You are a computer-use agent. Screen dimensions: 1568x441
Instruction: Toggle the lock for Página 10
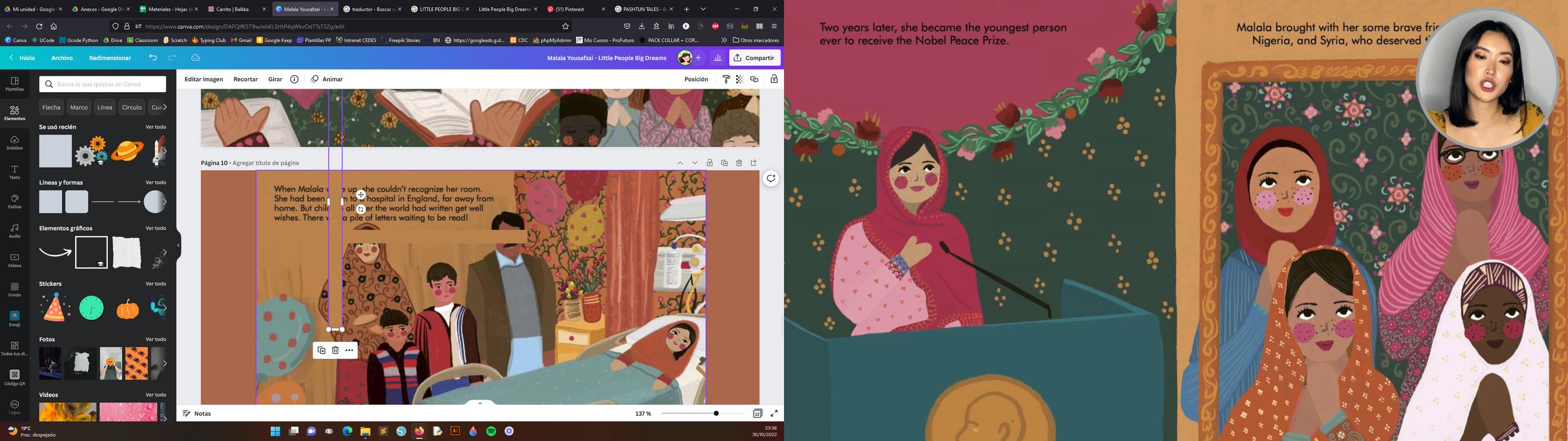(x=710, y=163)
